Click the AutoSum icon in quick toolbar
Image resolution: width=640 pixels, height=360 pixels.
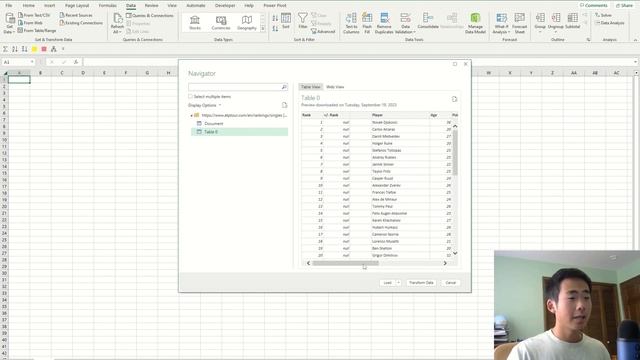(5, 49)
